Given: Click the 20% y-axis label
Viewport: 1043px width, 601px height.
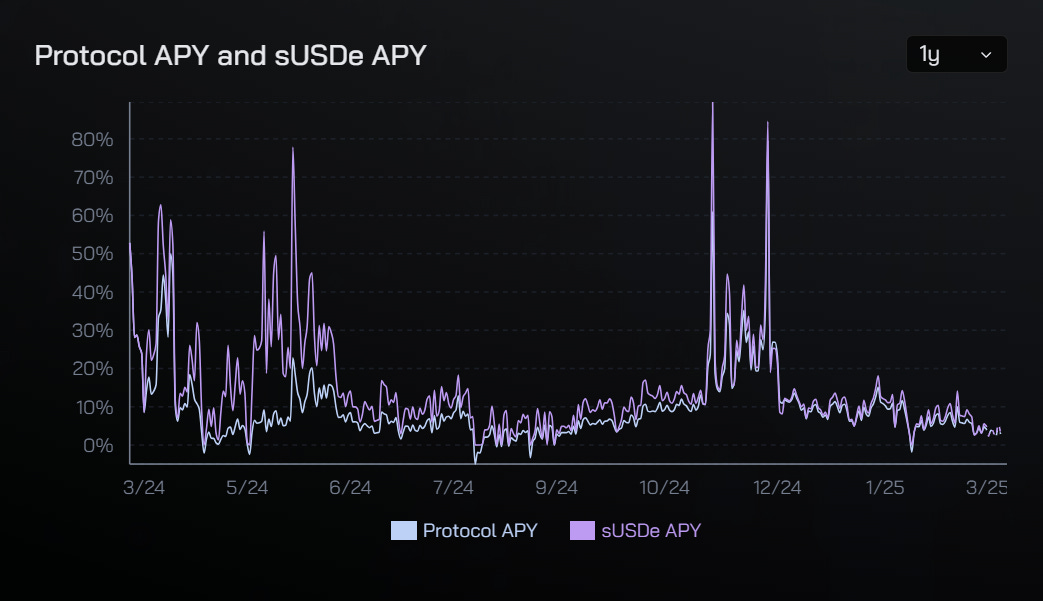Looking at the screenshot, I should click(x=92, y=368).
